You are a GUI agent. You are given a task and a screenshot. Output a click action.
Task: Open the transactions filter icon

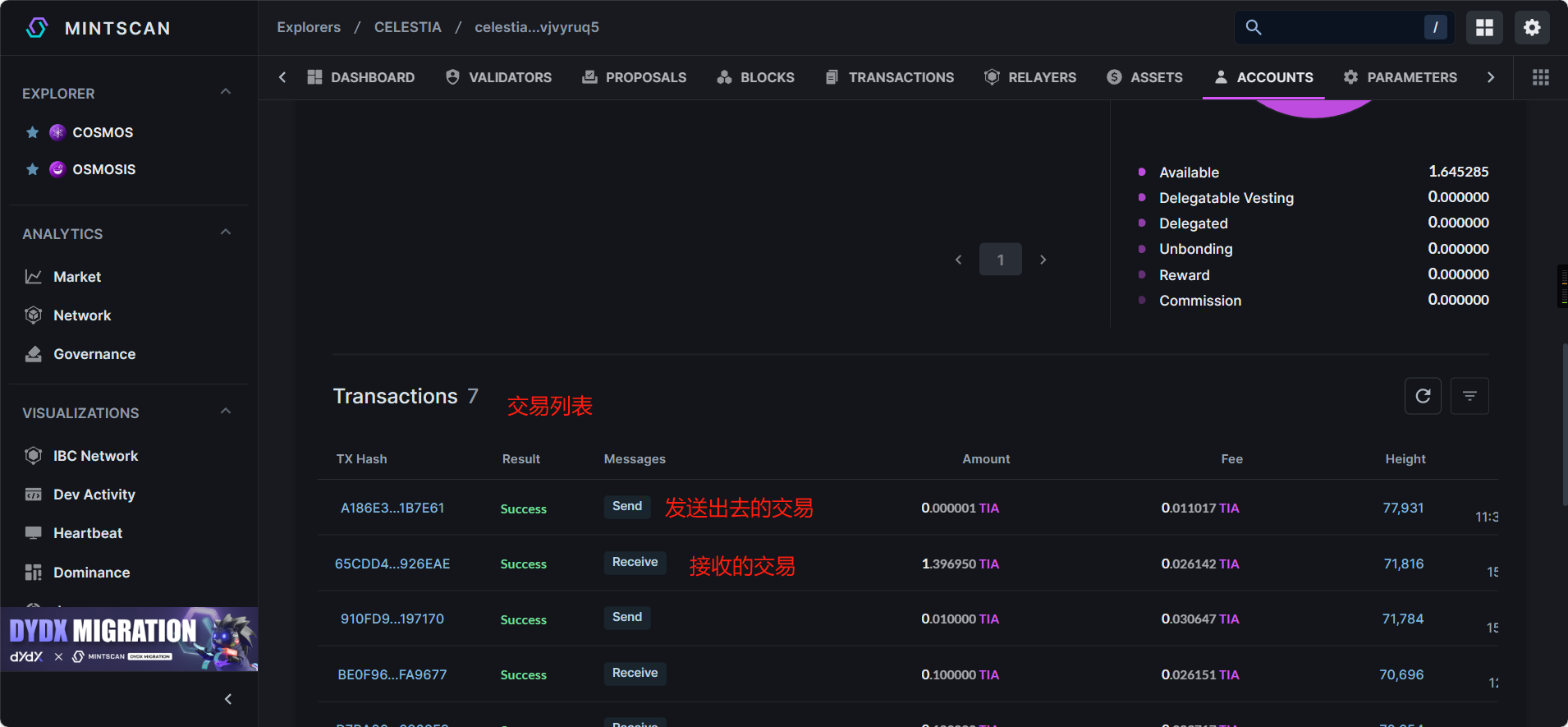pos(1469,396)
